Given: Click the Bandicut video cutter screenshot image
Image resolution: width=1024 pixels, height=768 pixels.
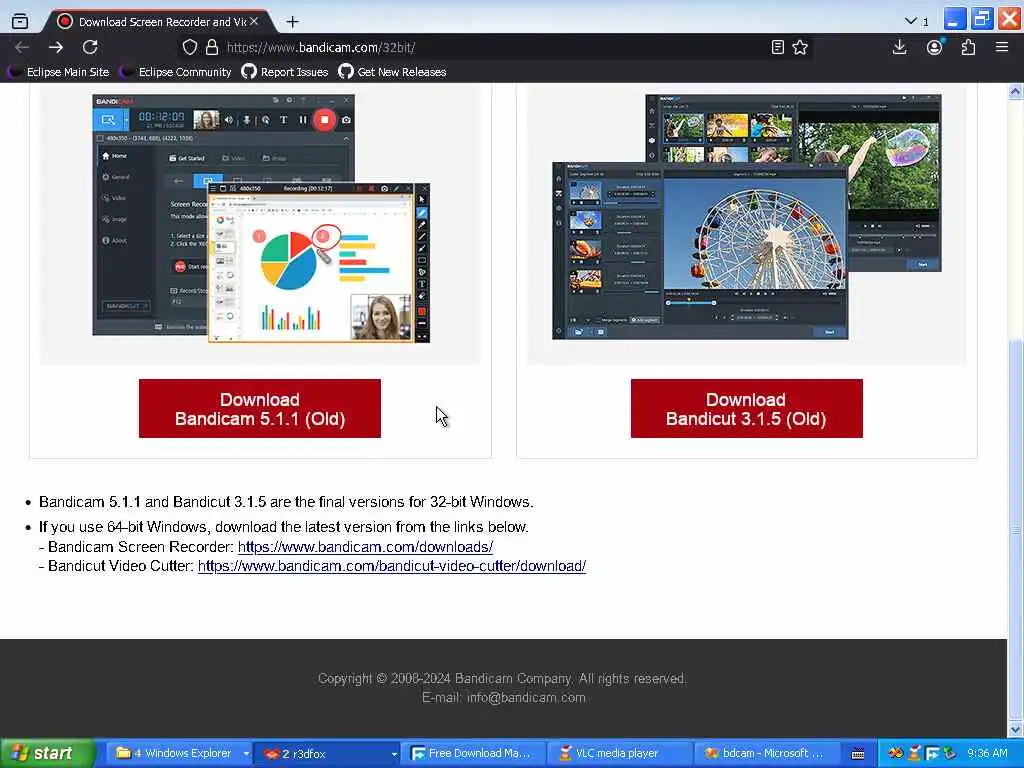Looking at the screenshot, I should [x=746, y=217].
